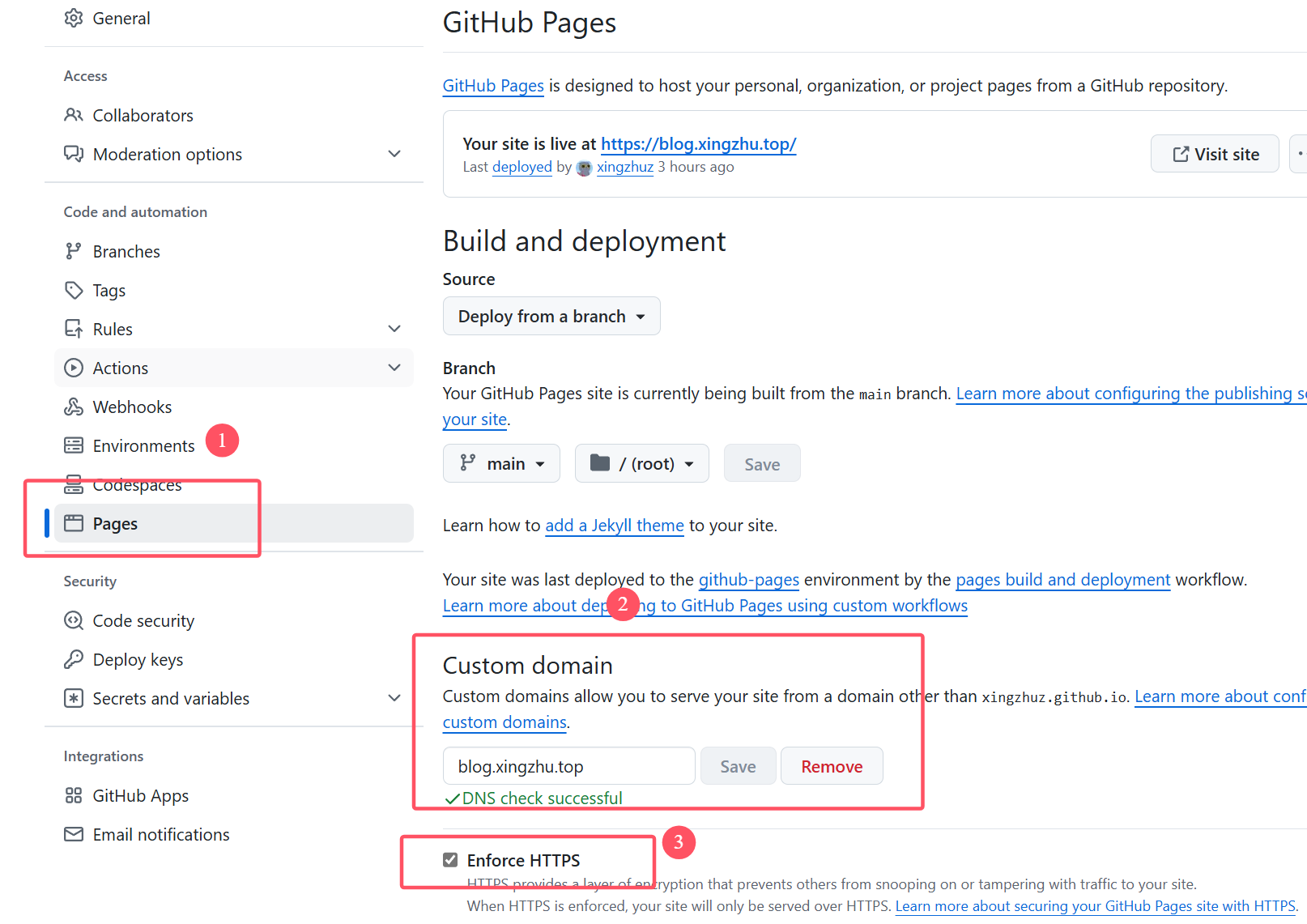This screenshot has width=1307, height=924.
Task: Open the Deploy from a branch dropdown
Action: coord(551,316)
